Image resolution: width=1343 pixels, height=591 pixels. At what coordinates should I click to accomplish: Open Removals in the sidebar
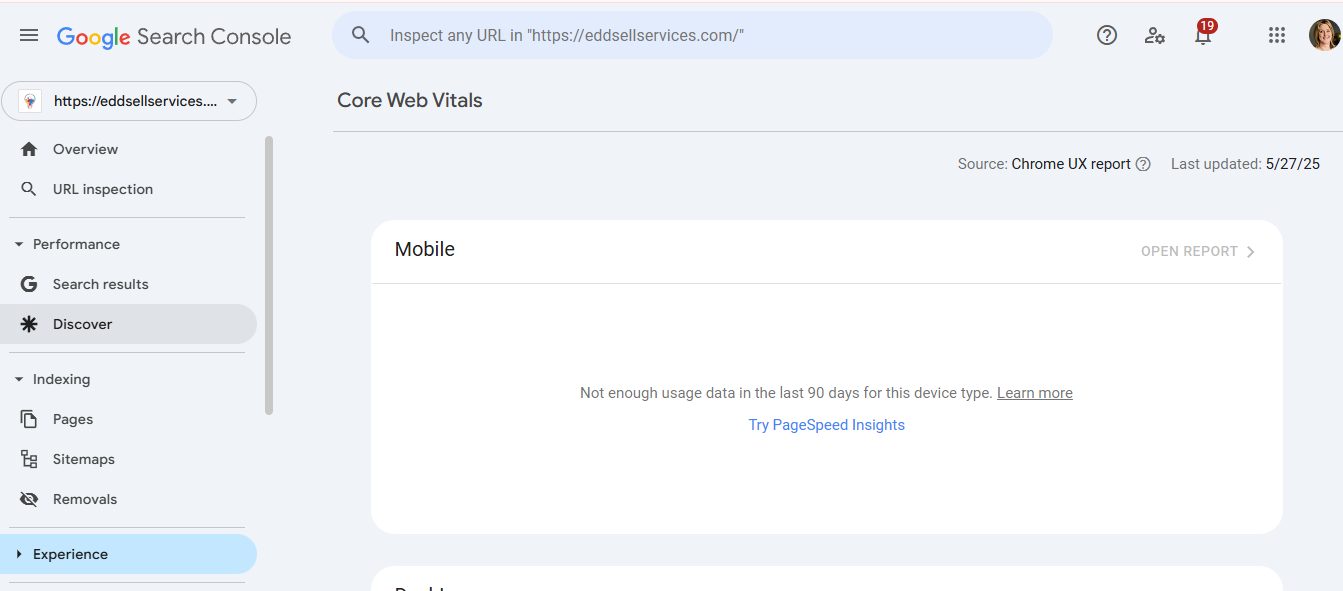pos(128,499)
